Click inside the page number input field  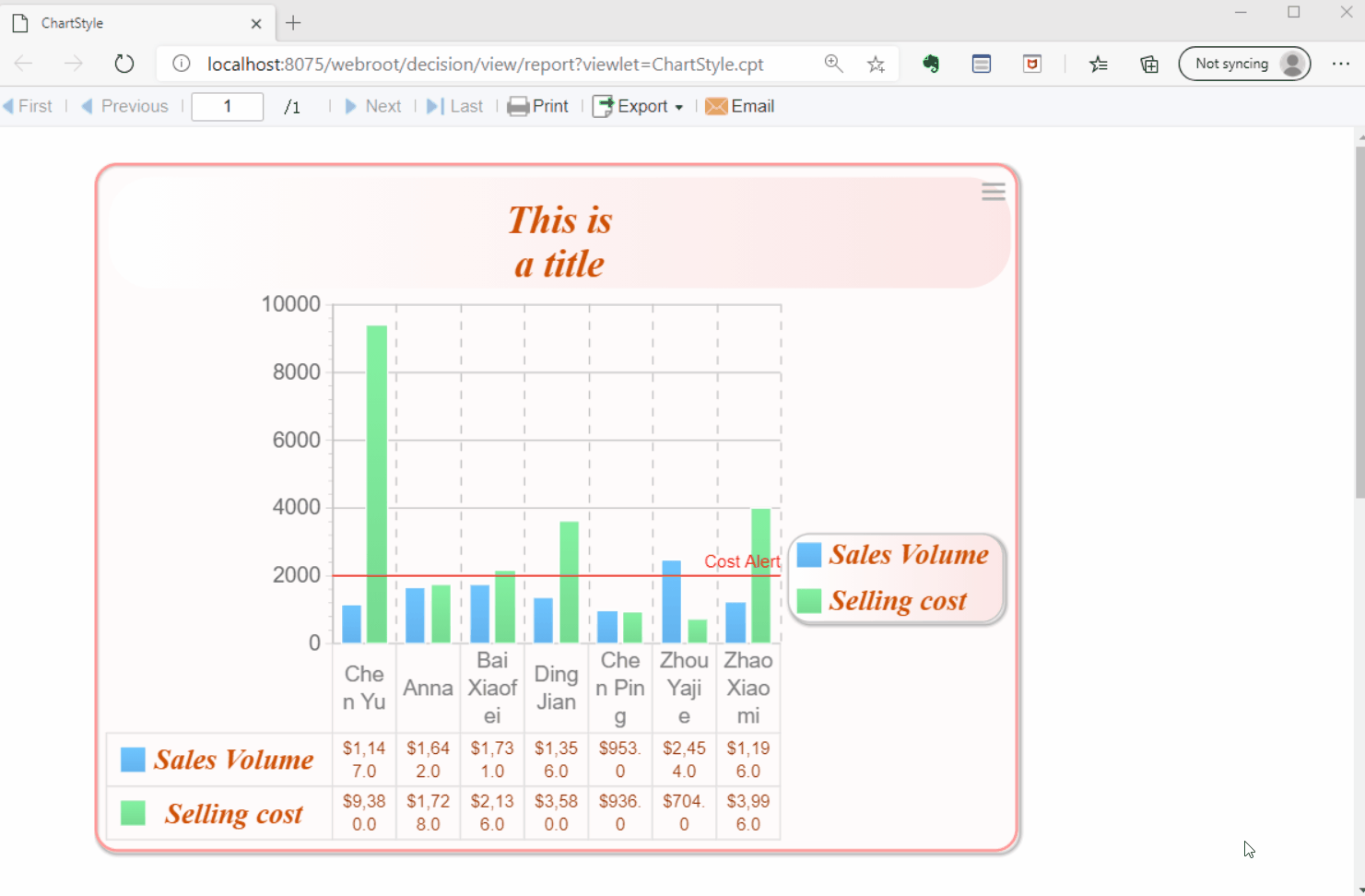pyautogui.click(x=227, y=106)
